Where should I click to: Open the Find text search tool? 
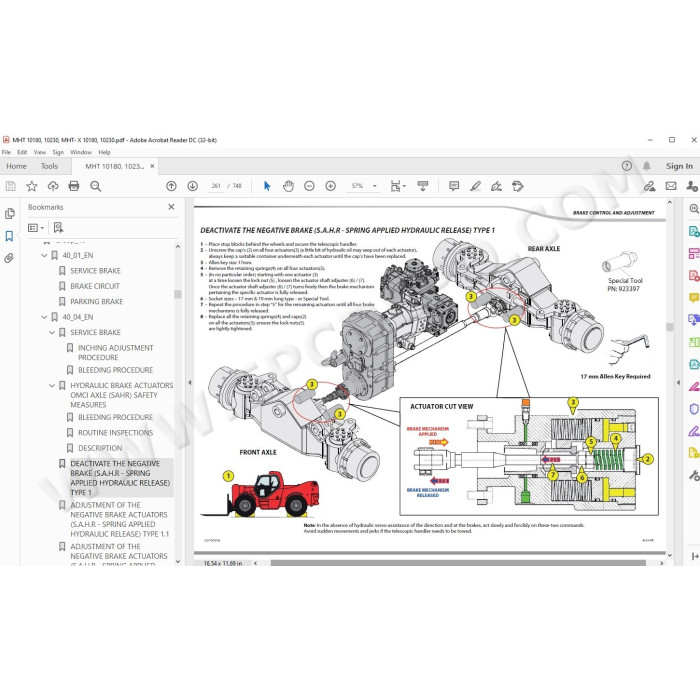[x=96, y=186]
